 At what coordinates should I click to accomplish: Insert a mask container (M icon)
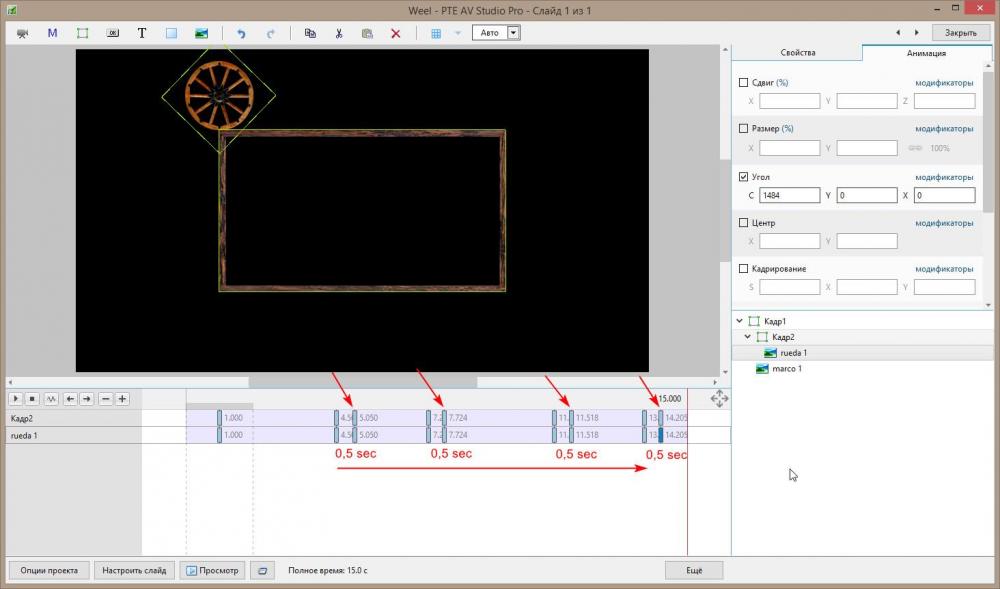point(52,33)
